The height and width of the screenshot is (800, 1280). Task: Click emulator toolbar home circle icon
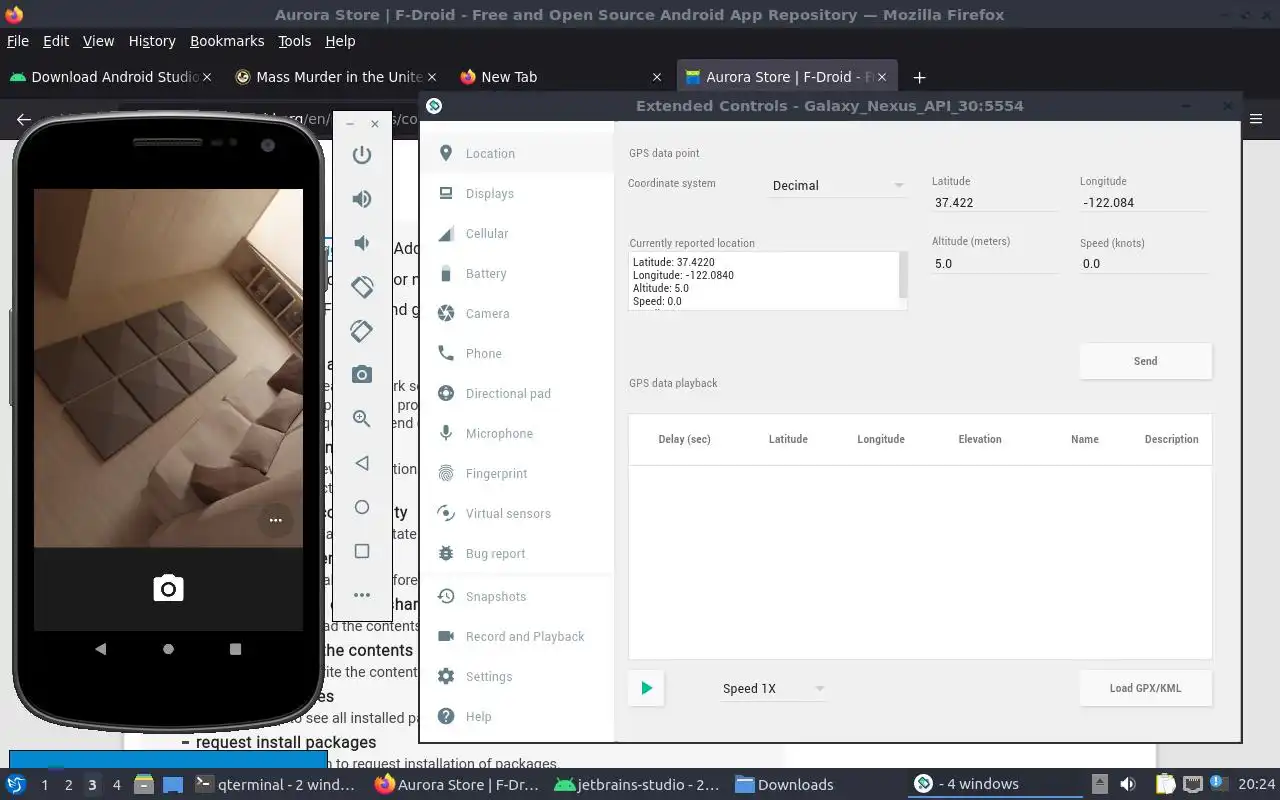362,507
